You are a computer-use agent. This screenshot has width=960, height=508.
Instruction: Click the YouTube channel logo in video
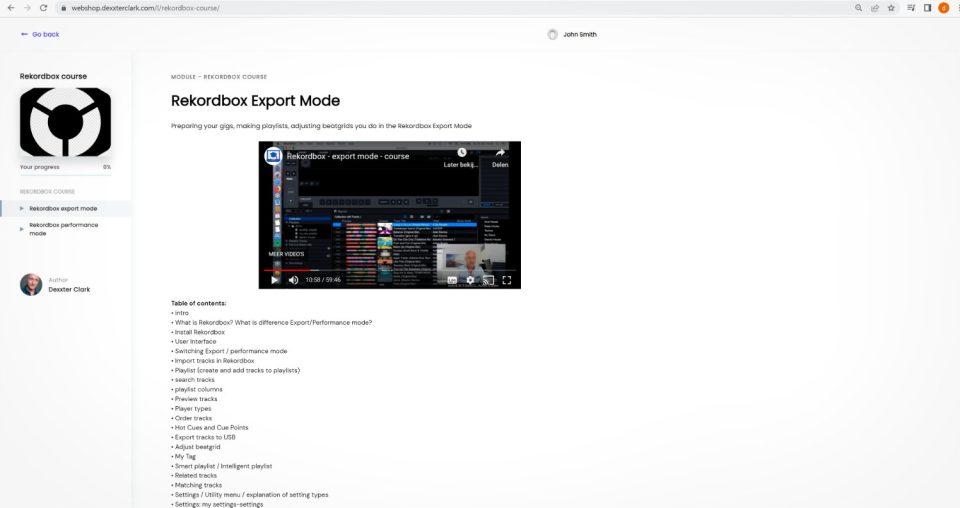pos(273,155)
